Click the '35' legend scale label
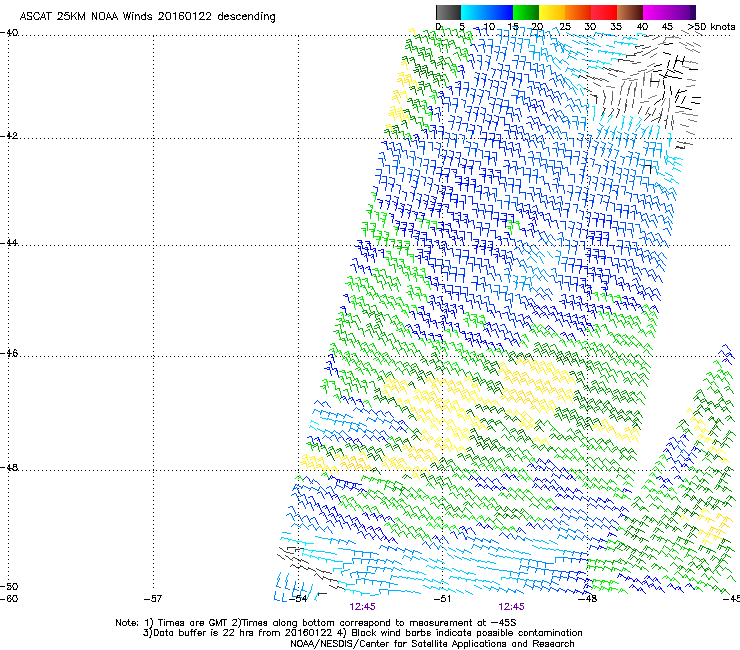The height and width of the screenshot is (650, 740). tap(616, 27)
